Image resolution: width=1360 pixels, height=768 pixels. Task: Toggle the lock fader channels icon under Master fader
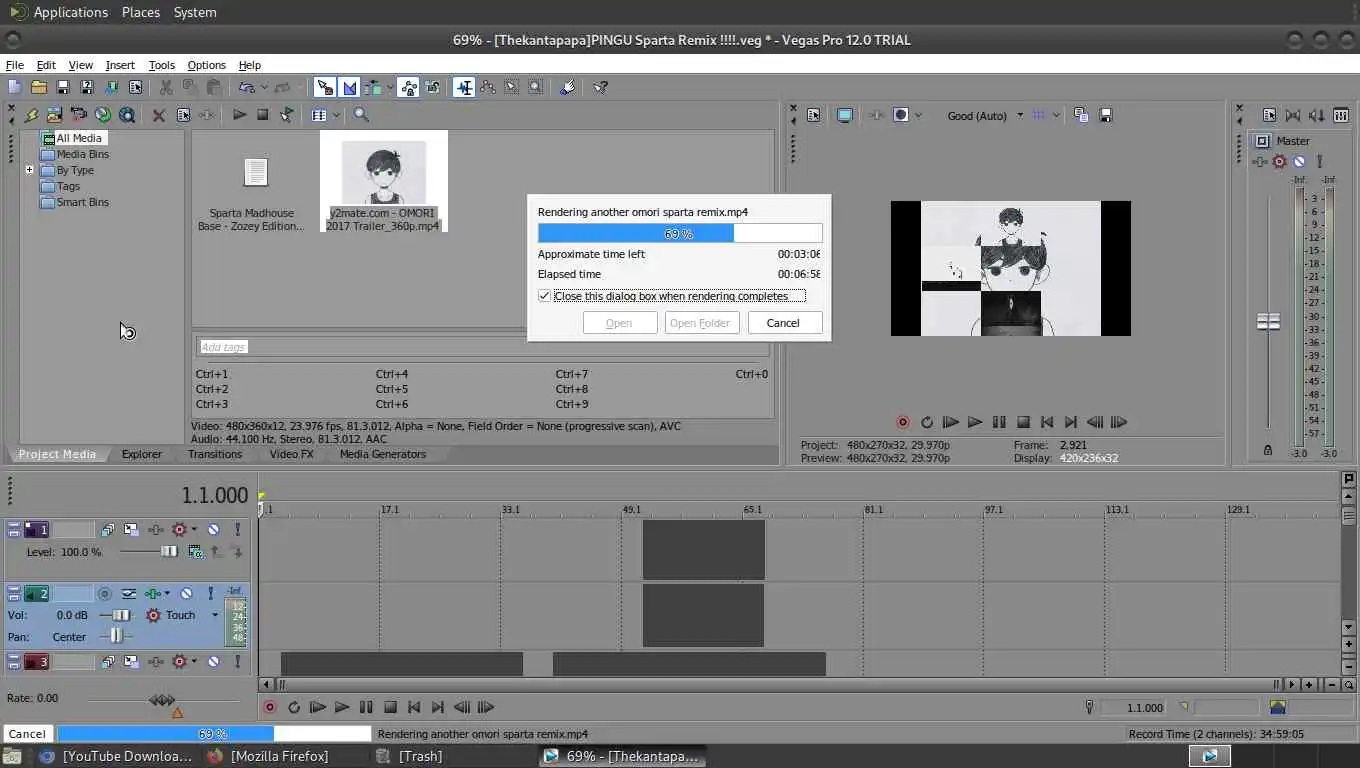1268,451
